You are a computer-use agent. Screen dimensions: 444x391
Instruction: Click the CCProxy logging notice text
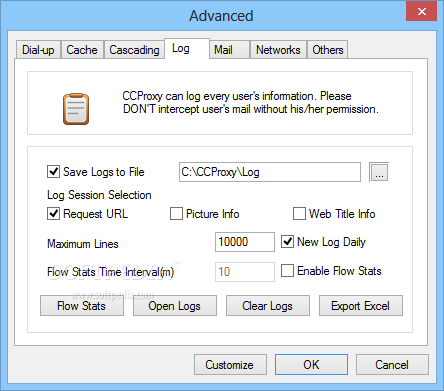pyautogui.click(x=250, y=103)
